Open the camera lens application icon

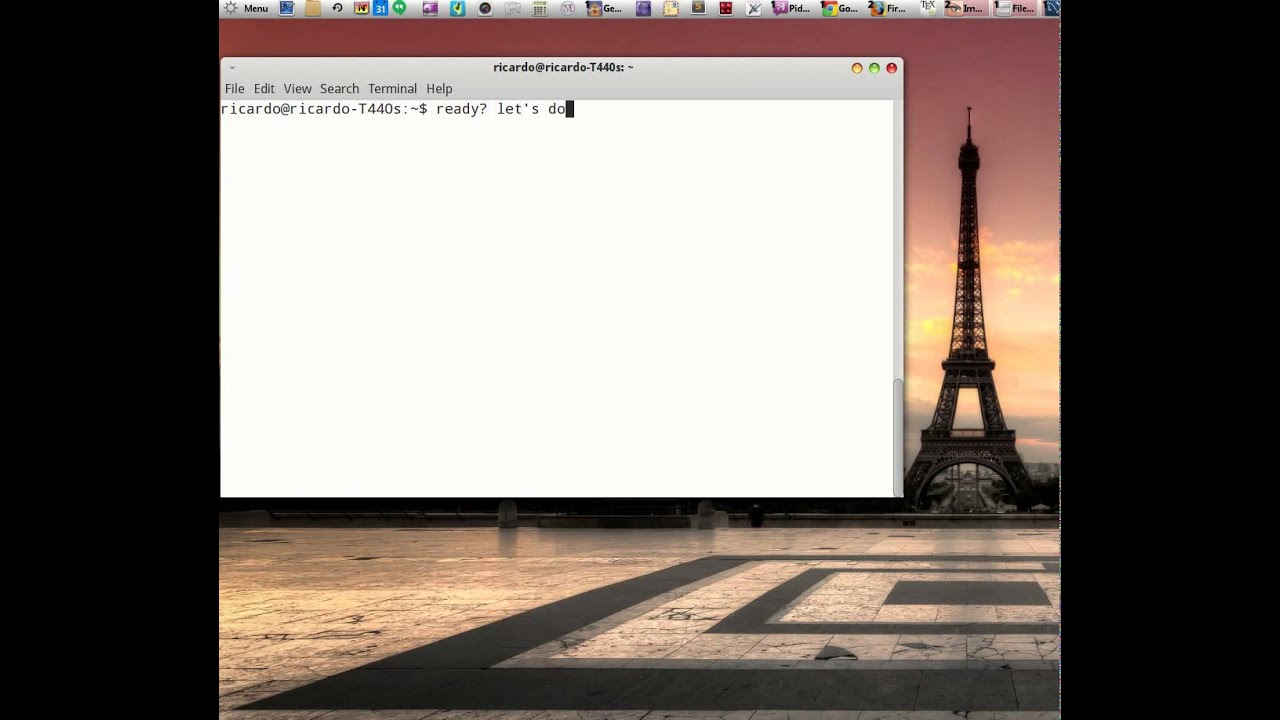(x=485, y=8)
